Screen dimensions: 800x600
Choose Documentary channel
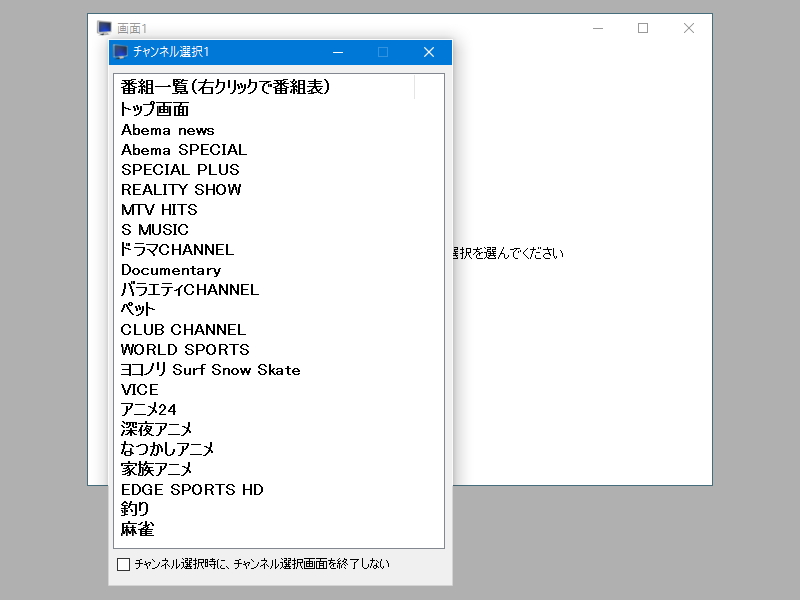click(171, 270)
